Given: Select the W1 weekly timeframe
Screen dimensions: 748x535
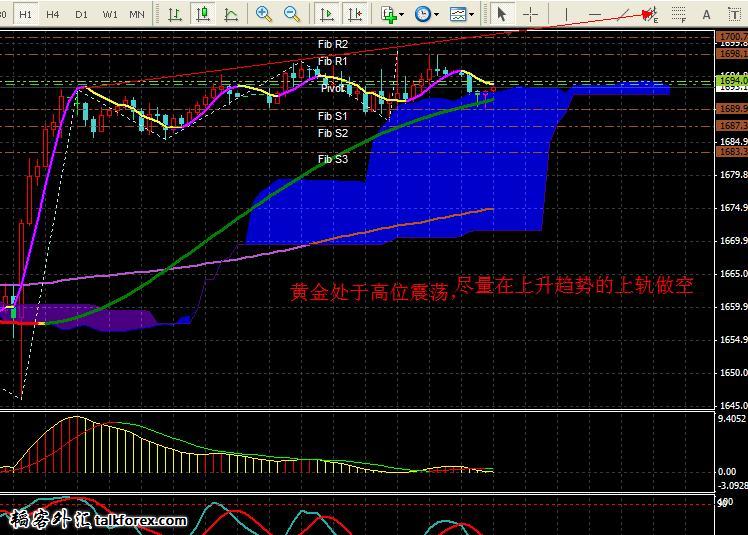Looking at the screenshot, I should coord(109,14).
